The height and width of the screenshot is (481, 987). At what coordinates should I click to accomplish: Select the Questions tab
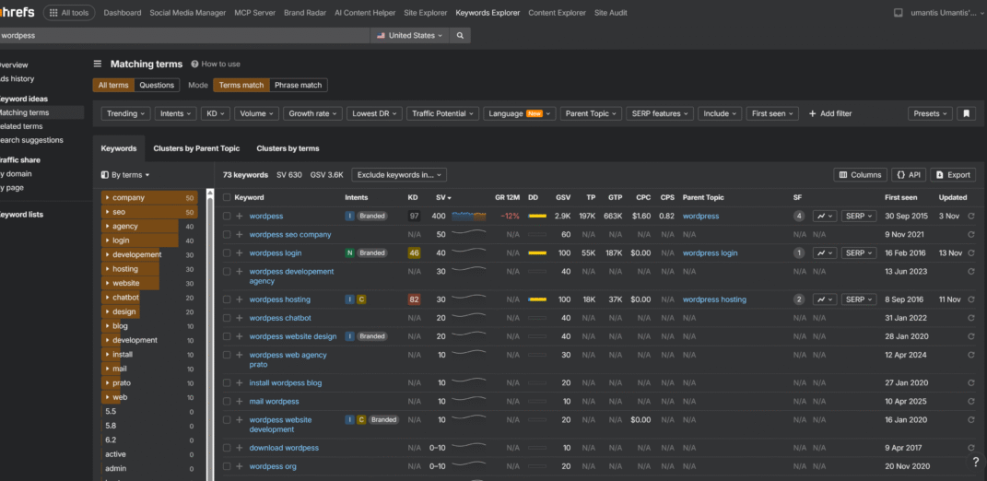click(x=157, y=86)
